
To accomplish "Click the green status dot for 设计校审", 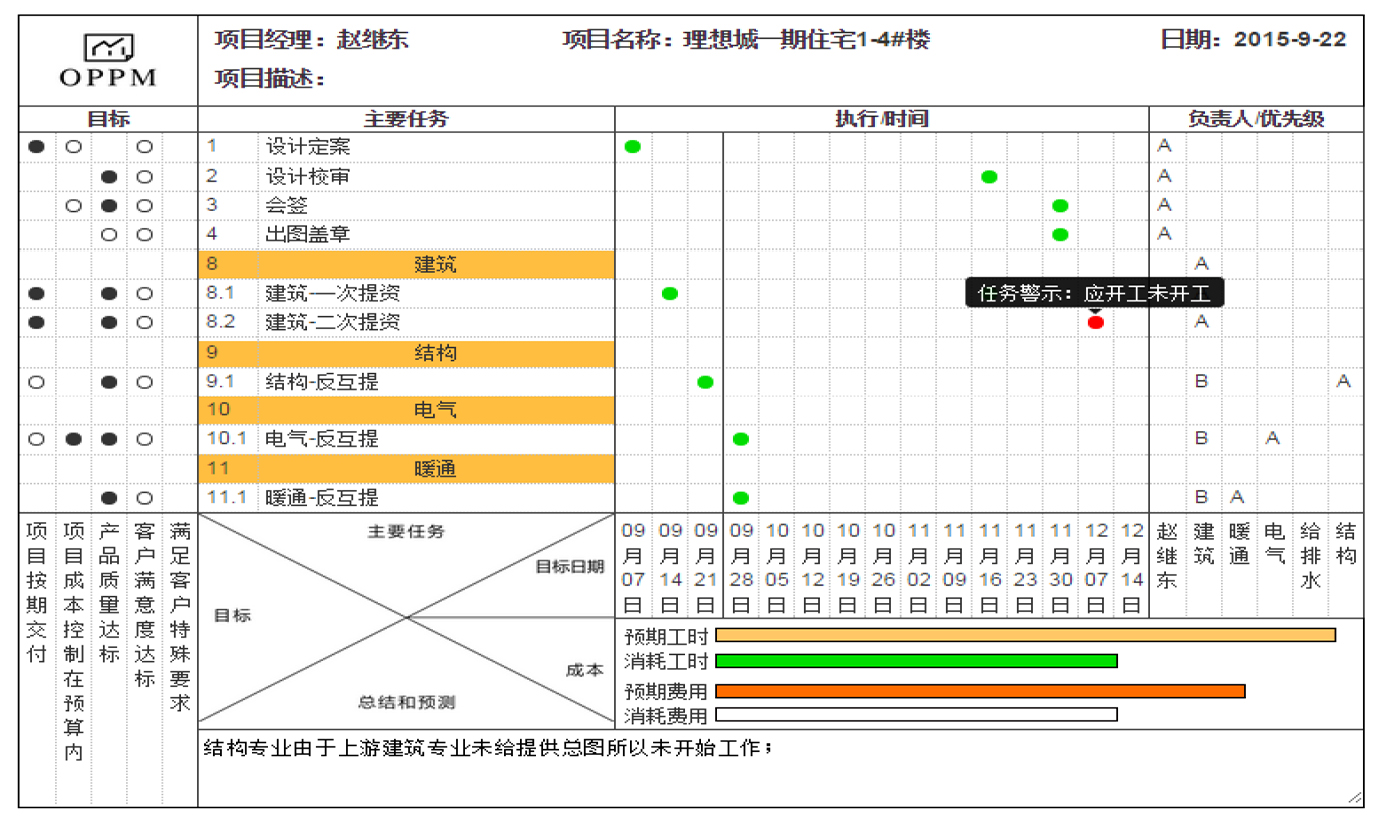I will [x=989, y=177].
